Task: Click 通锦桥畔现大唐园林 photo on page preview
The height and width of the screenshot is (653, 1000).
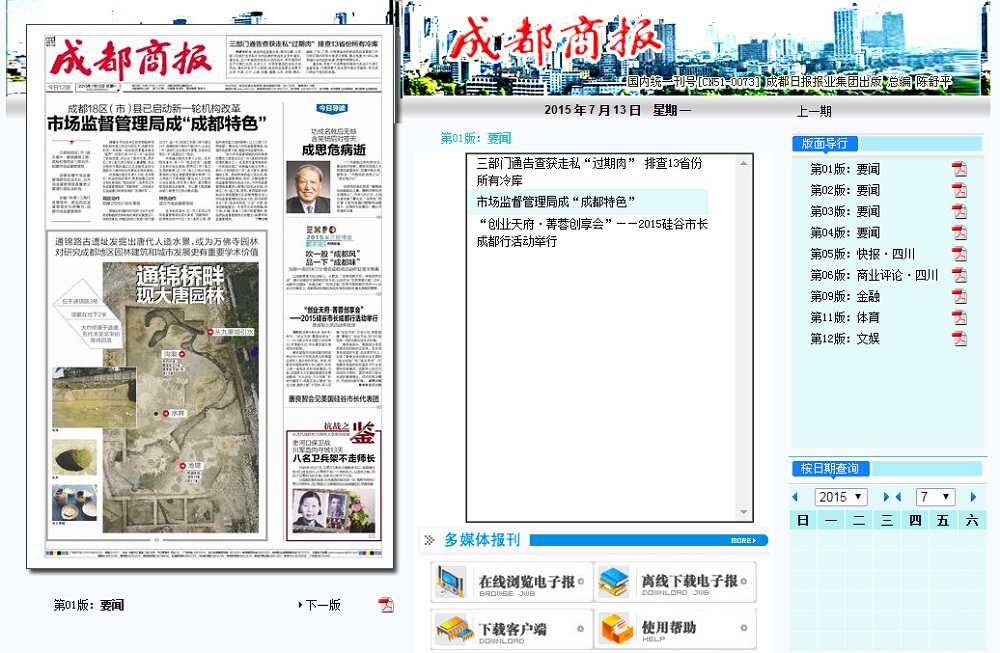Action: point(180,399)
